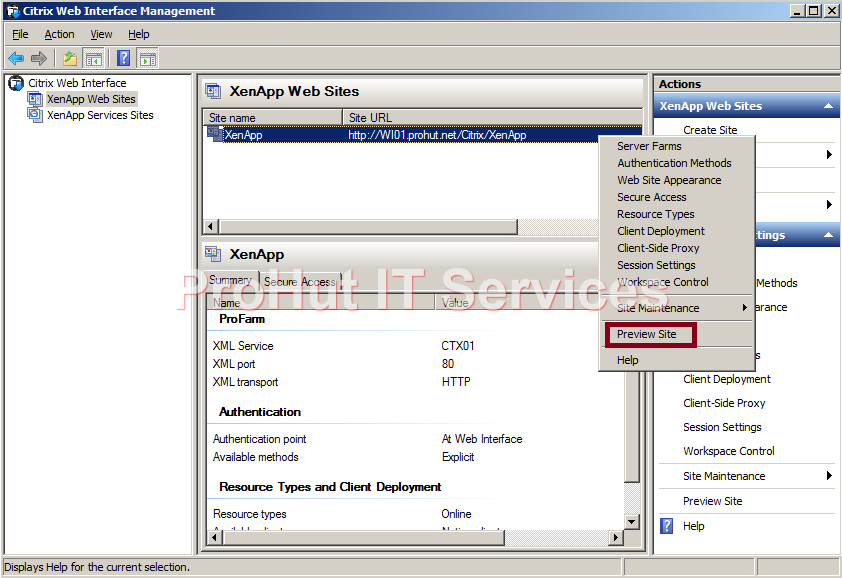
Task: Select Web Site Appearance in context menu
Action: tap(669, 180)
